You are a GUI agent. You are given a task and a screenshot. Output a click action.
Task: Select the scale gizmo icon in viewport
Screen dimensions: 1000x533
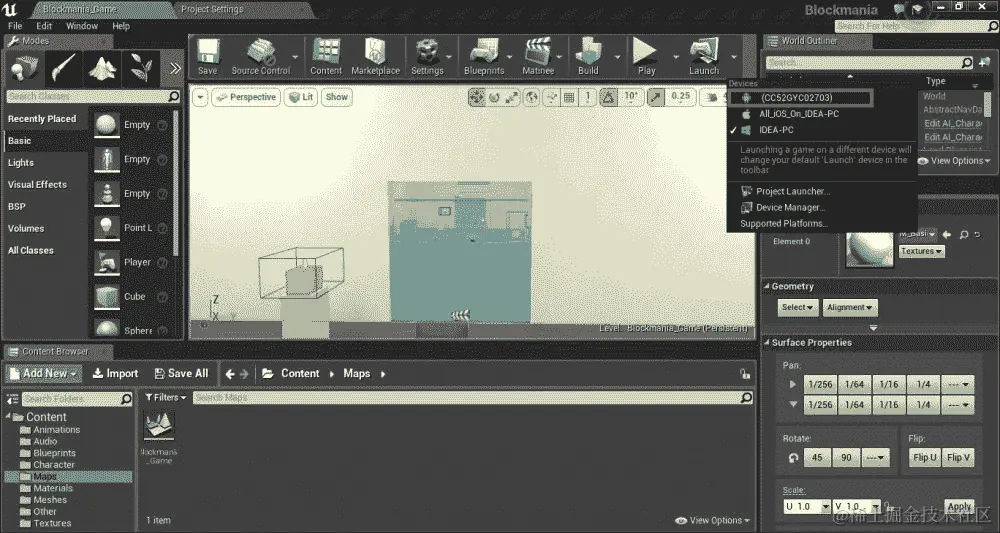[x=512, y=97]
